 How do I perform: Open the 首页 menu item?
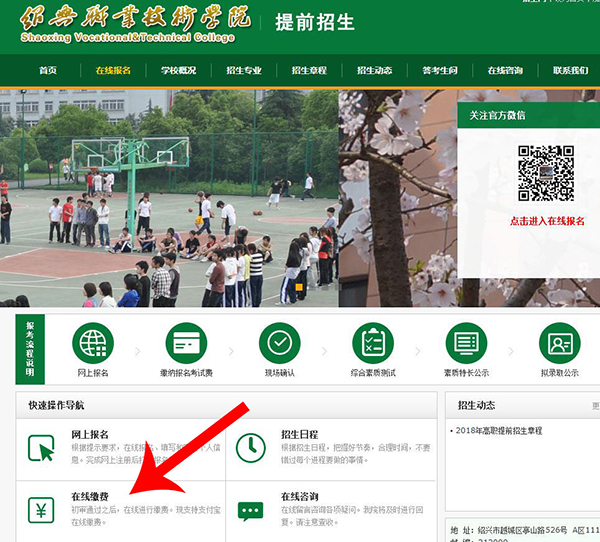(x=48, y=70)
